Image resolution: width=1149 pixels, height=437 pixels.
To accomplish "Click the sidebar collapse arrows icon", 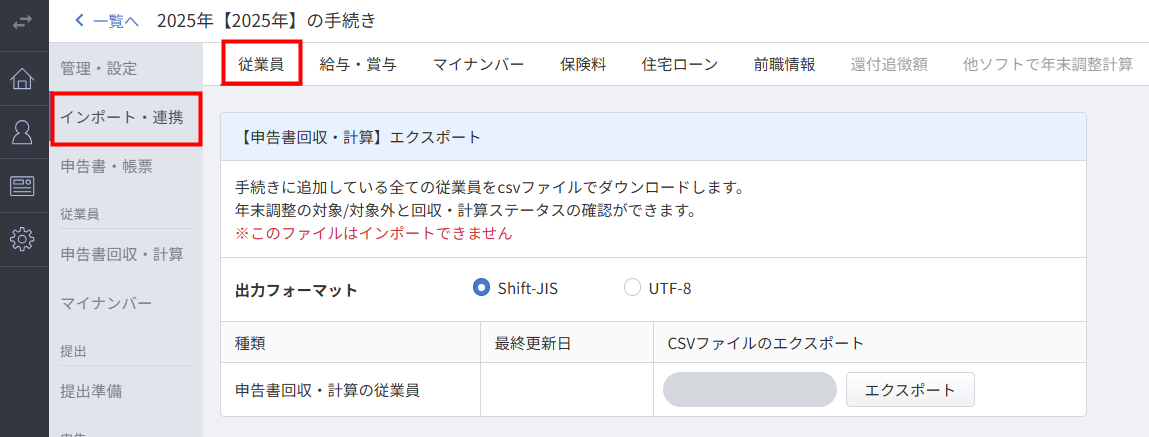I will point(22,21).
